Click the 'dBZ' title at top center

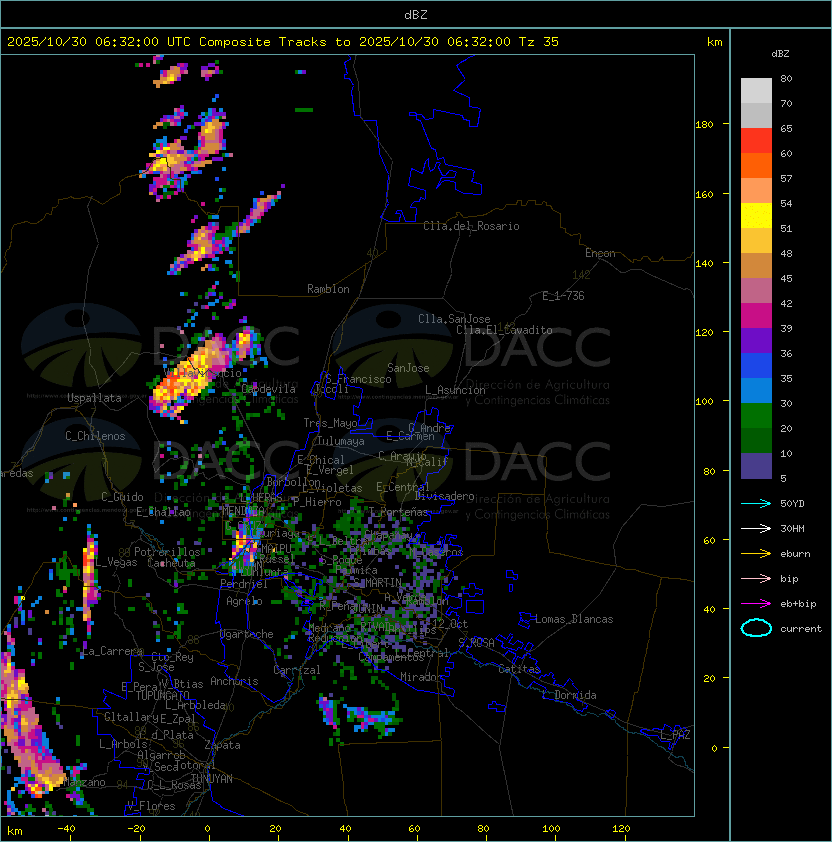tap(416, 15)
